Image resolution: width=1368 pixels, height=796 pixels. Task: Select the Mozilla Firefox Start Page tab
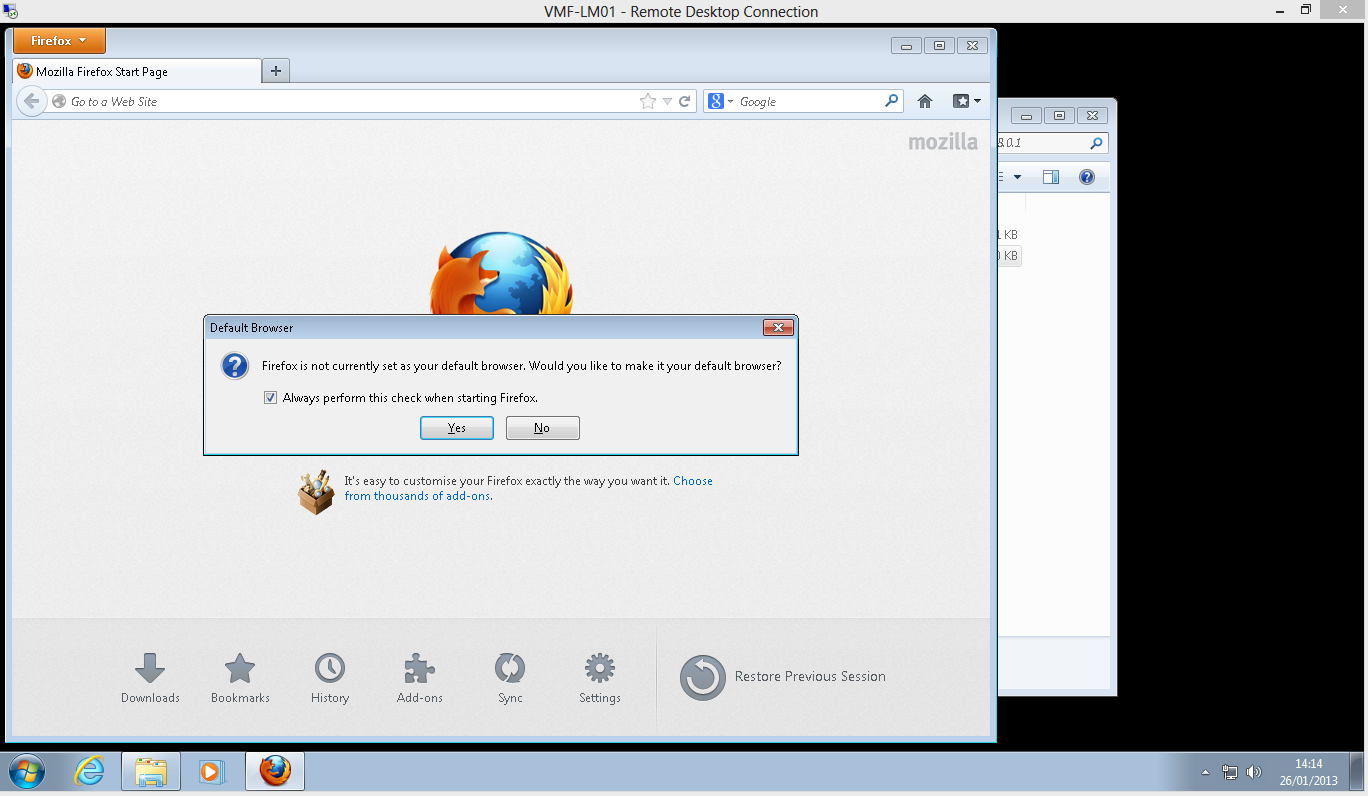click(x=137, y=72)
